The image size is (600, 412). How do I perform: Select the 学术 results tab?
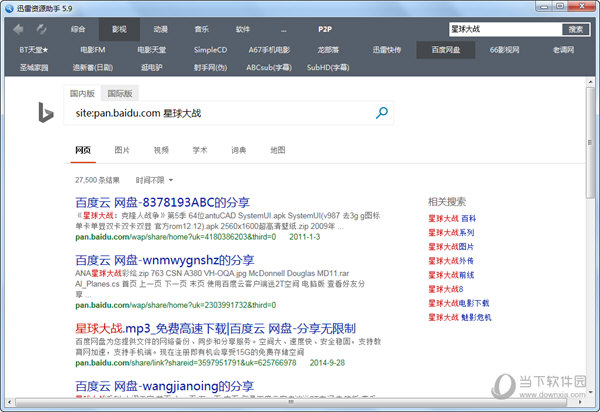[200, 150]
